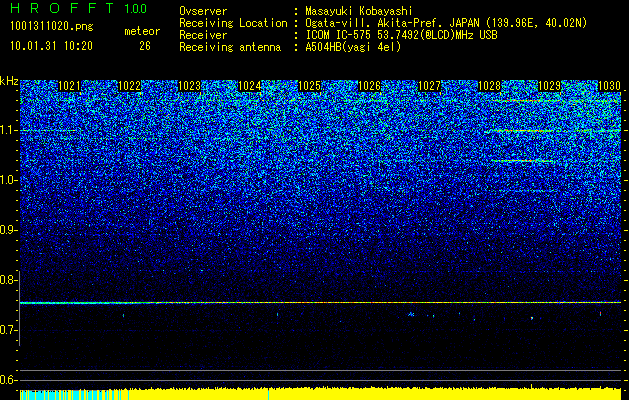Click the ICOM IC-575 receiver value
Screen dimensions: 629x400
(x=401, y=35)
